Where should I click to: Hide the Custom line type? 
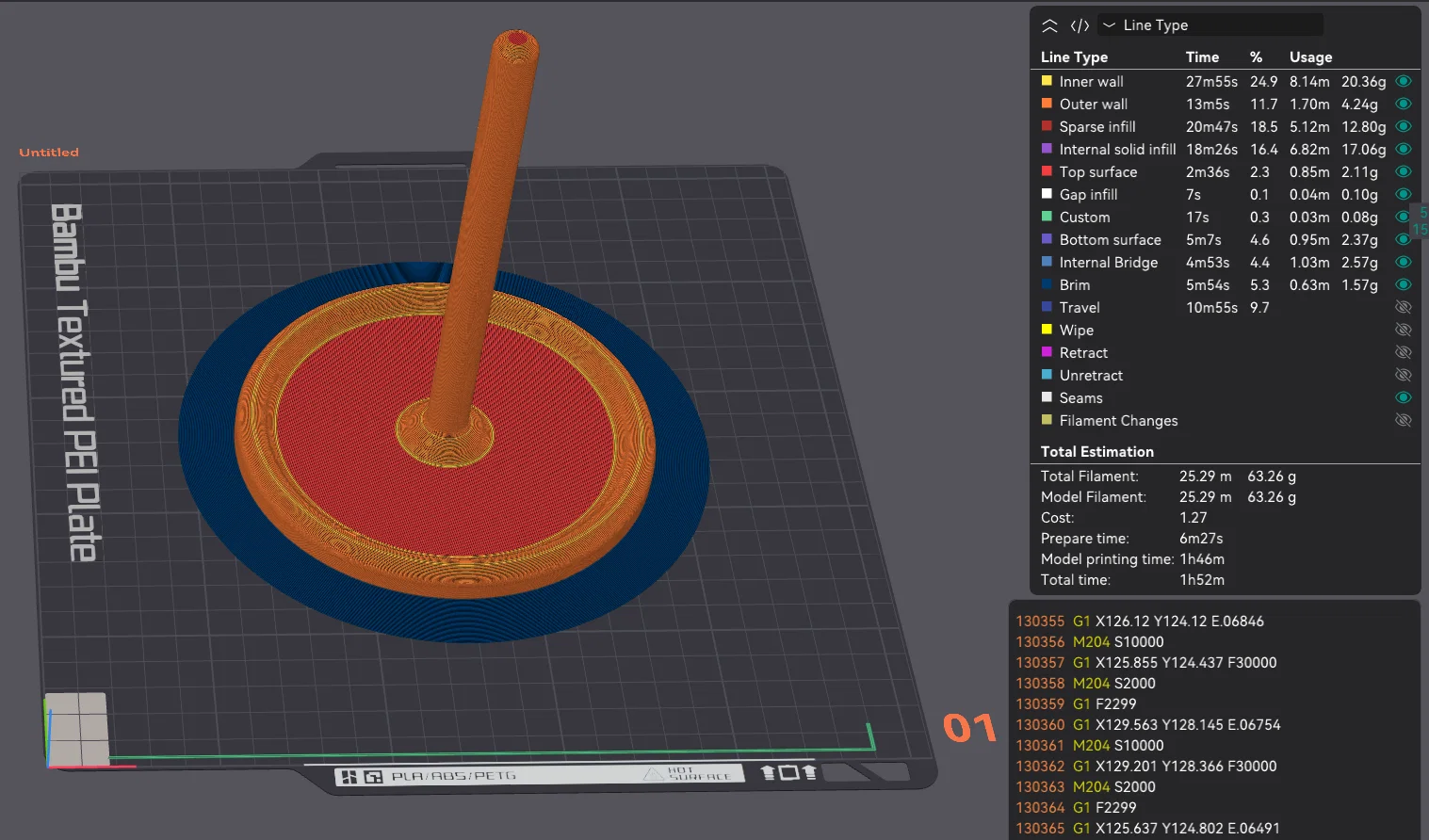click(x=1403, y=218)
